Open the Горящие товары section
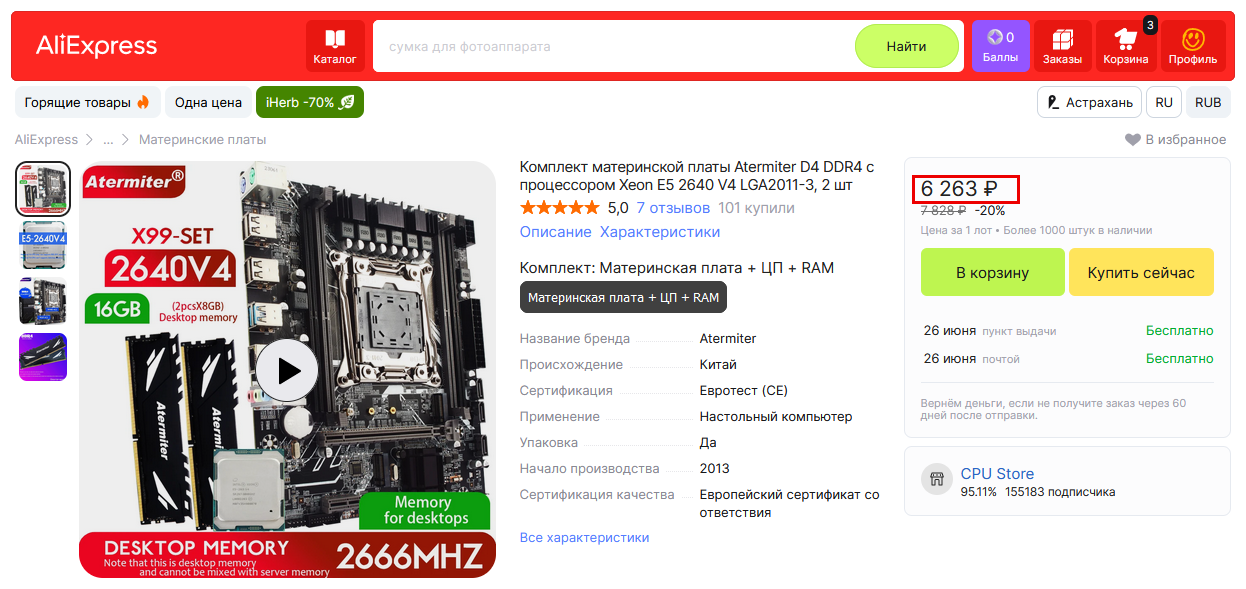 point(87,102)
